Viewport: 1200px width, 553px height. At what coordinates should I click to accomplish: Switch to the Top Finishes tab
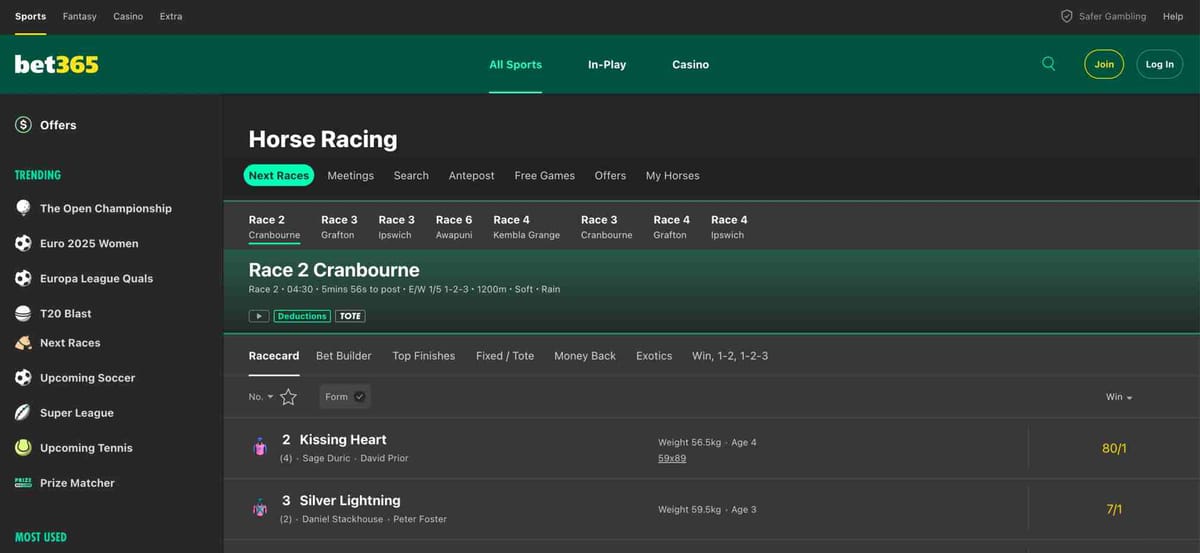[x=424, y=356]
